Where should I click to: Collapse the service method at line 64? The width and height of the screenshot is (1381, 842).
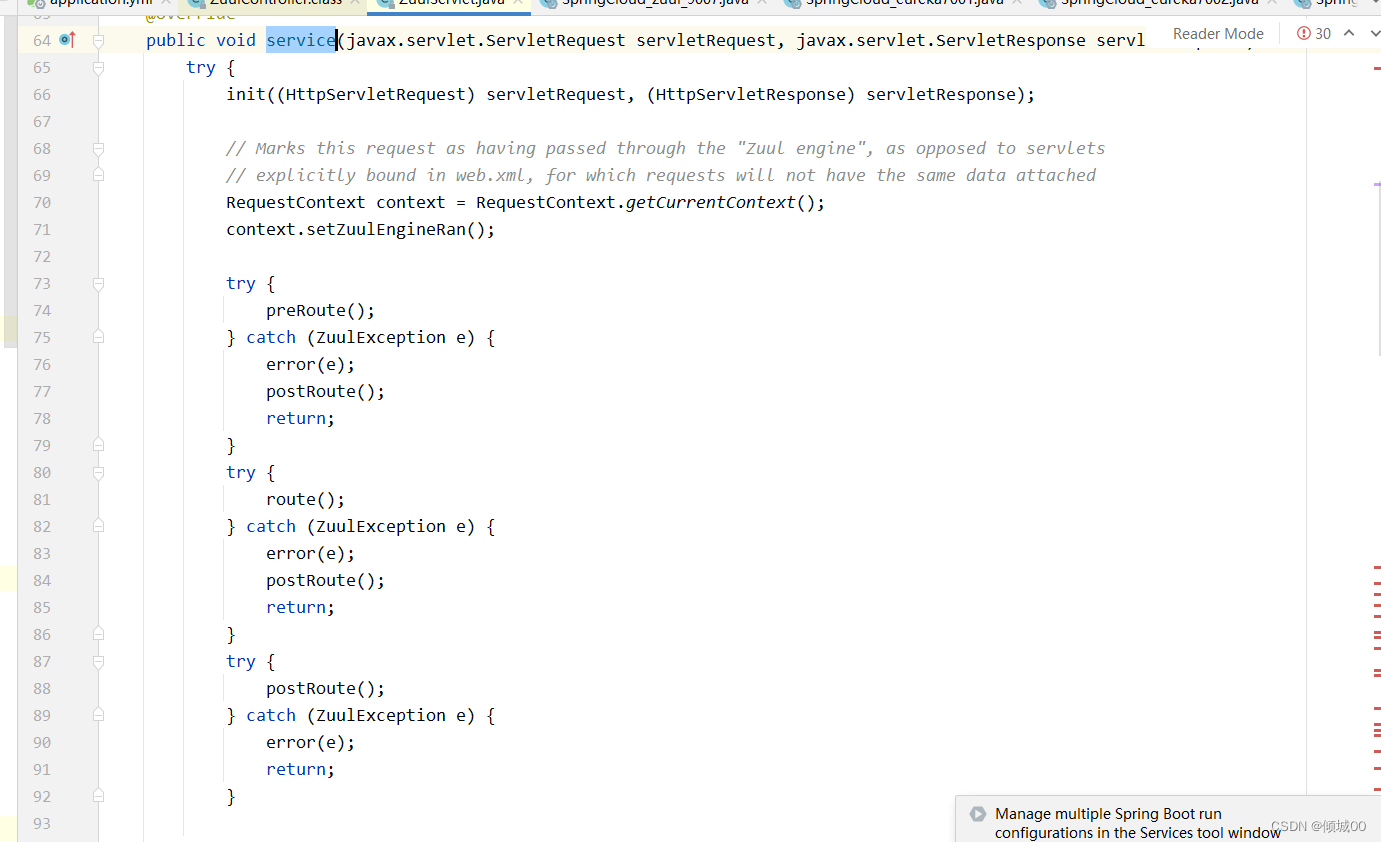pyautogui.click(x=98, y=40)
